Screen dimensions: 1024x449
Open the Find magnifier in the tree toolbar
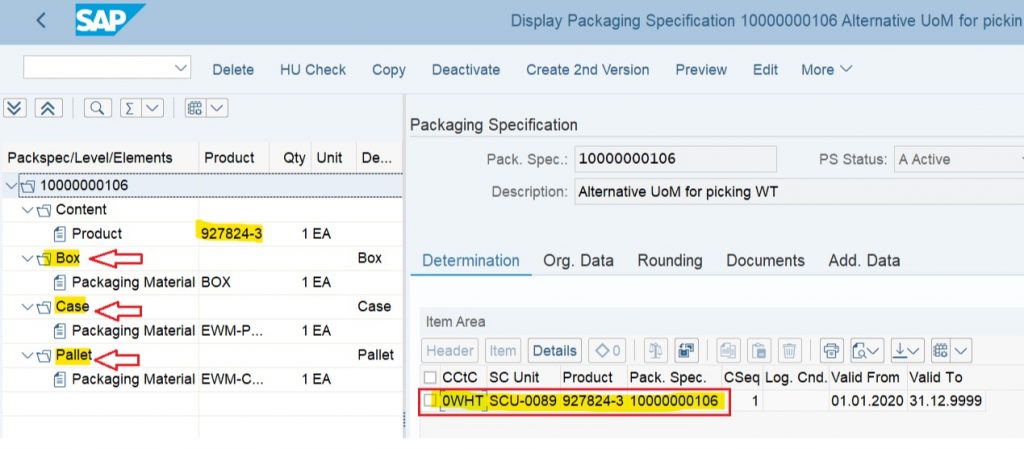[x=97, y=108]
